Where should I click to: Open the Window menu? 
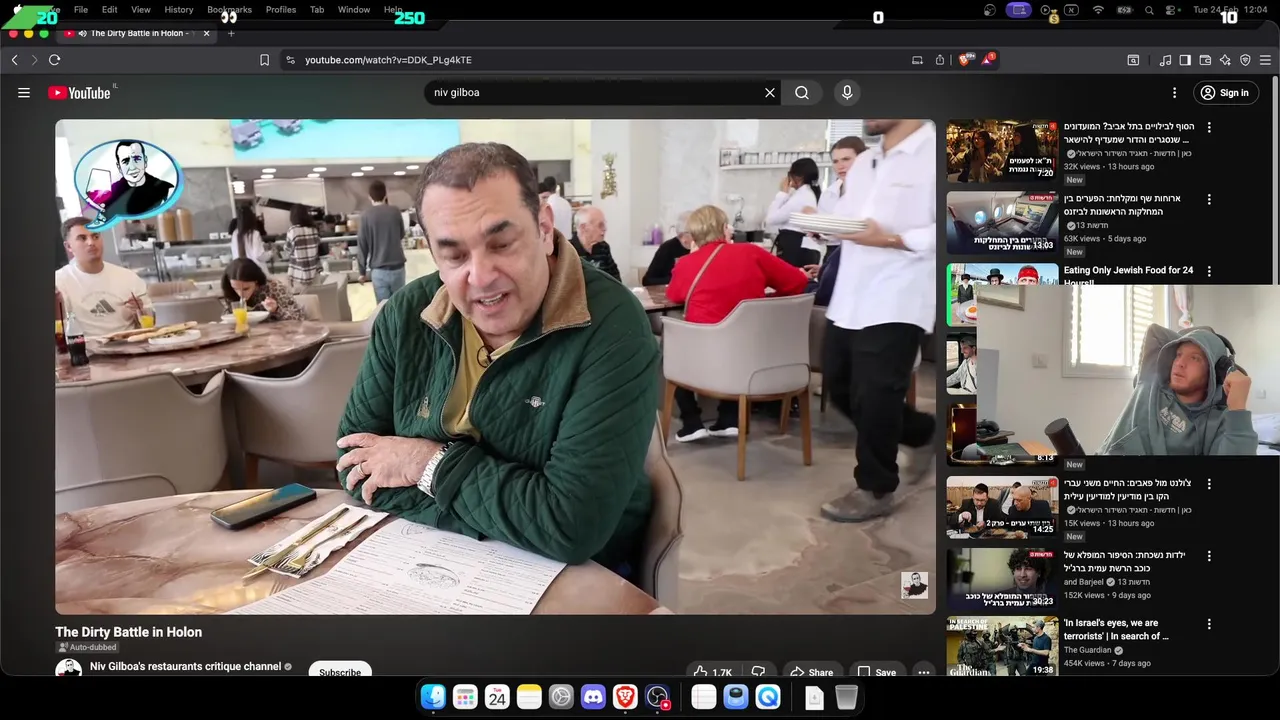coord(354,10)
